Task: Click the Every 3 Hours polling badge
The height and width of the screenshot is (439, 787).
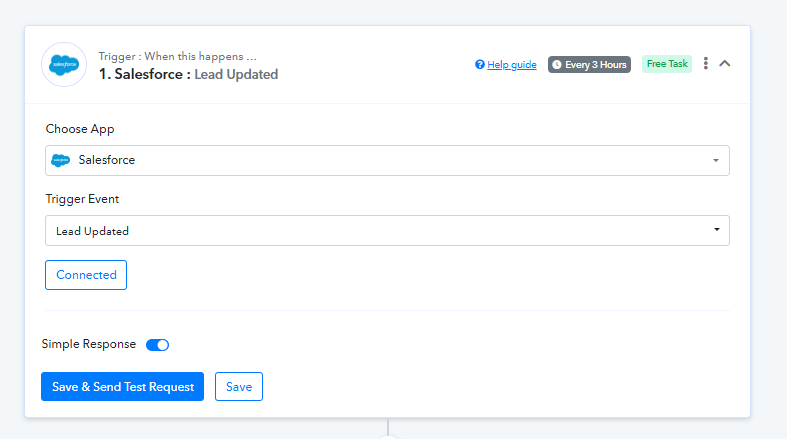Action: point(589,65)
